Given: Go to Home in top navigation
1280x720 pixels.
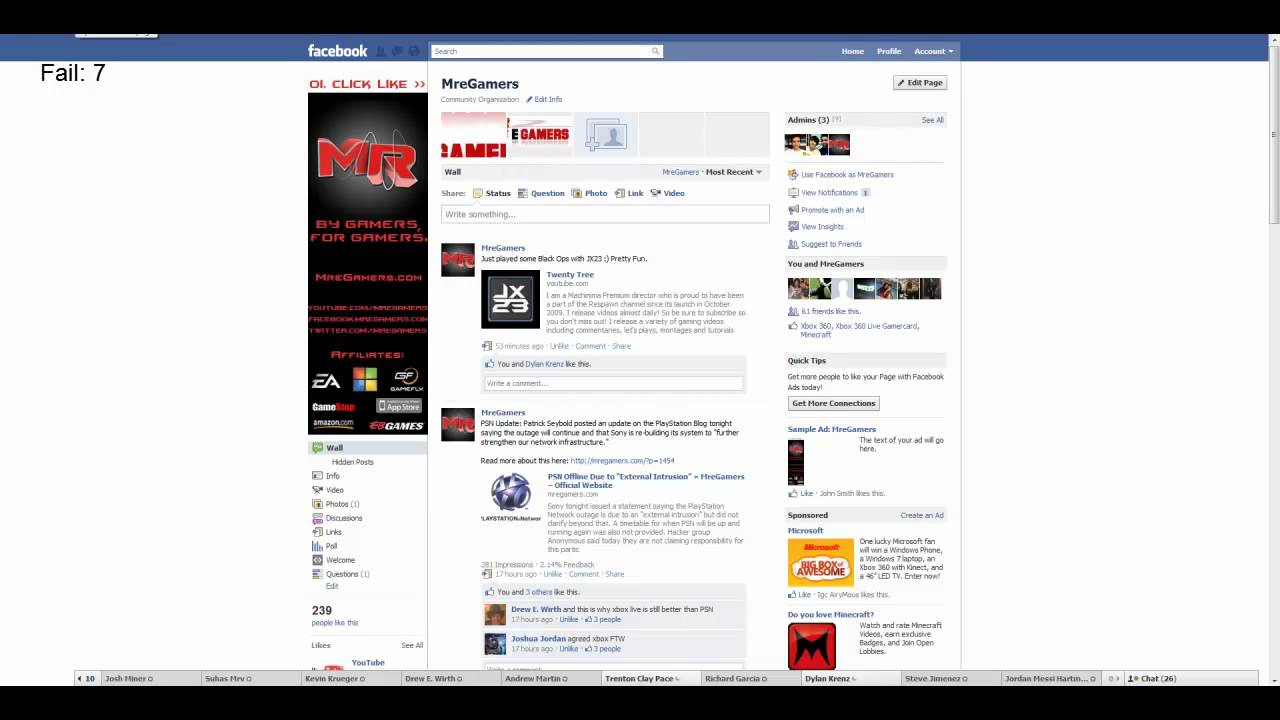Looking at the screenshot, I should [x=853, y=51].
